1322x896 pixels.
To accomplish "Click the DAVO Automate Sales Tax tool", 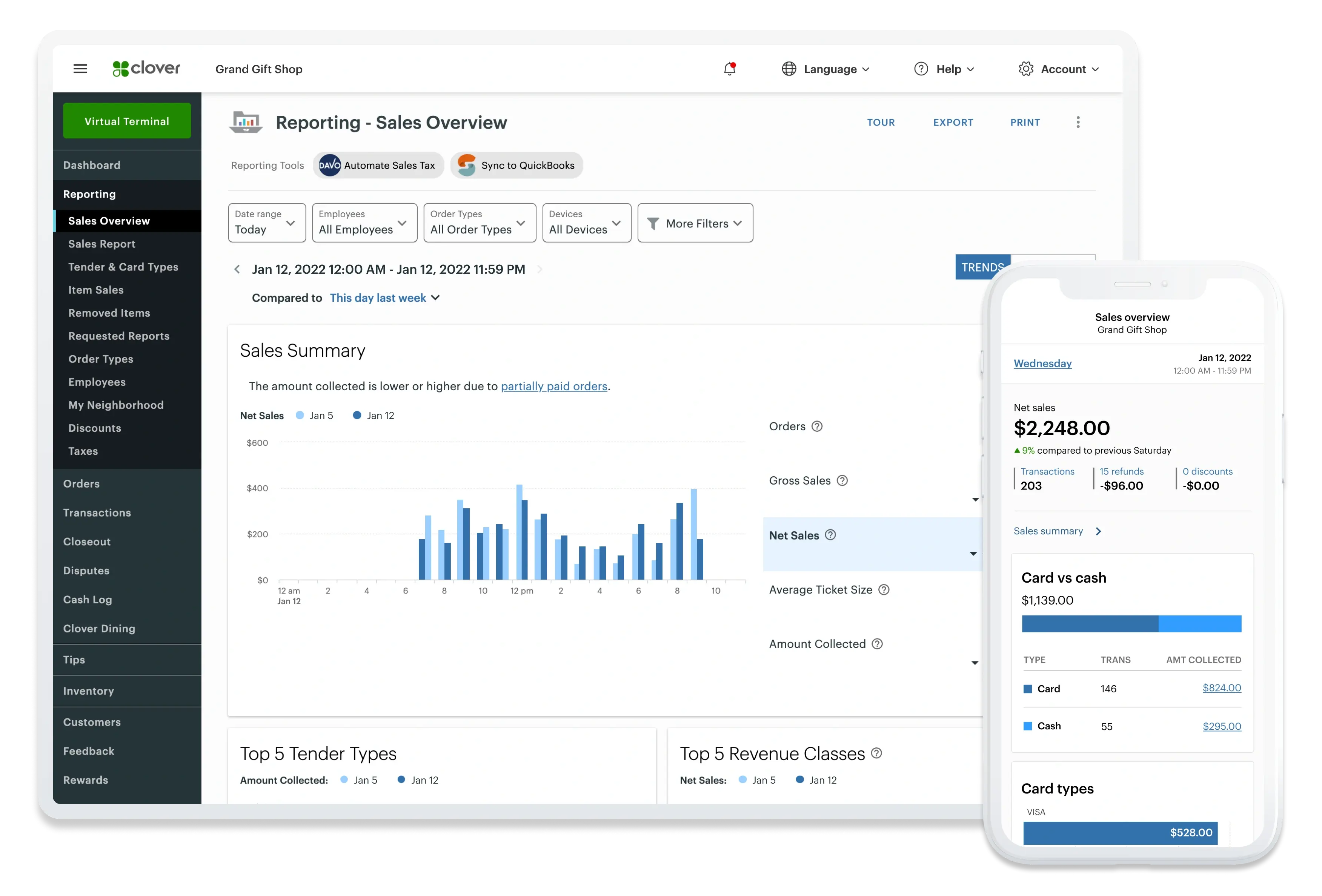I will pyautogui.click(x=378, y=165).
